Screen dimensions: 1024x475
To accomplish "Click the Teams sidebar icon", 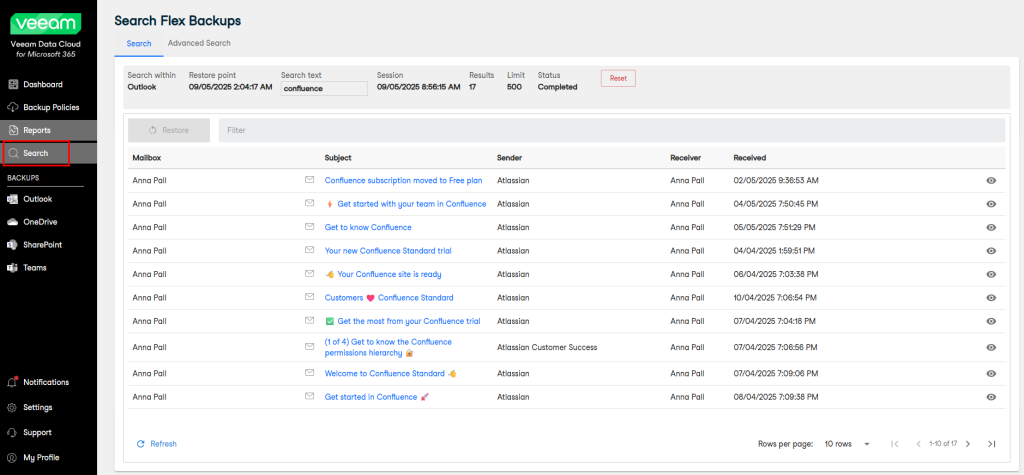I will tap(12, 267).
